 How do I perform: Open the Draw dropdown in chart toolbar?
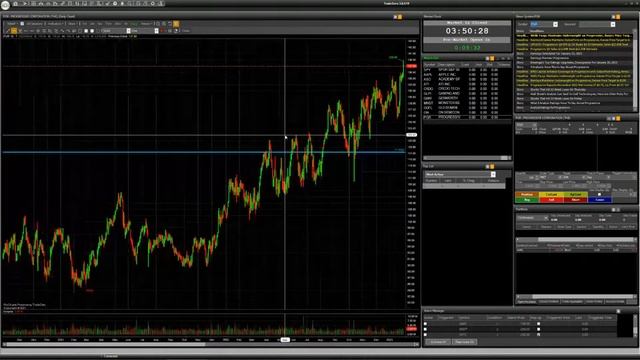tap(72, 24)
